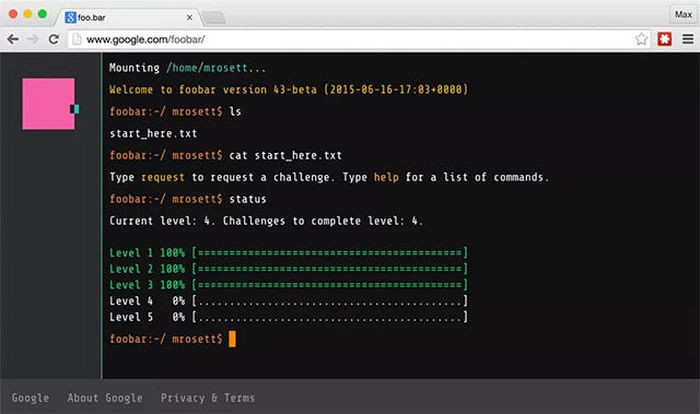Open the Chrome hamburger menu
The height and width of the screenshot is (414, 700).
pos(686,39)
